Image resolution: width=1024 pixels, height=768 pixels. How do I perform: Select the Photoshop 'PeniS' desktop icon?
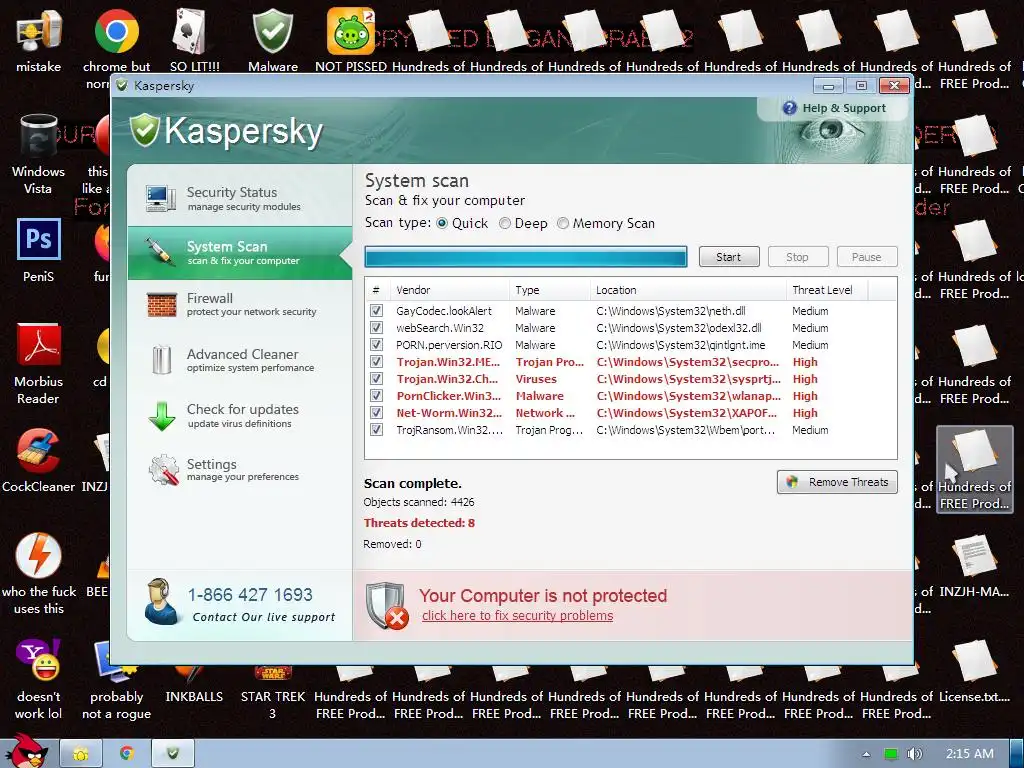[39, 251]
